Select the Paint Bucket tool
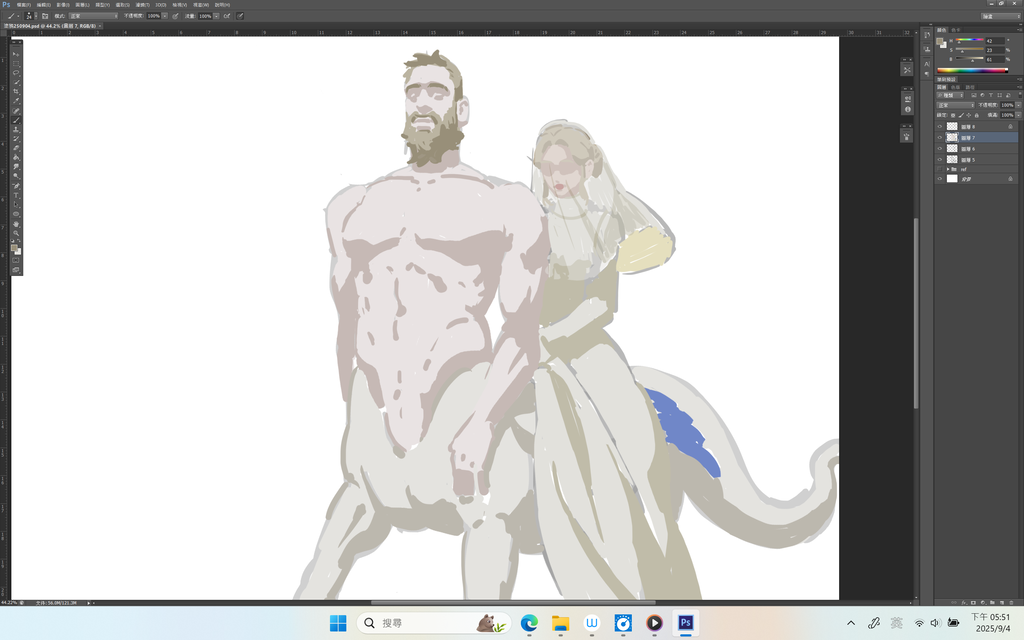Viewport: 1024px width, 640px height. tap(16, 157)
